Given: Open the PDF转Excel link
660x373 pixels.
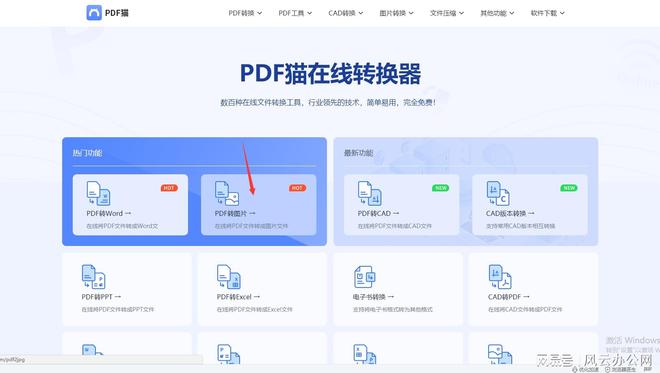Looking at the screenshot, I should tap(238, 297).
